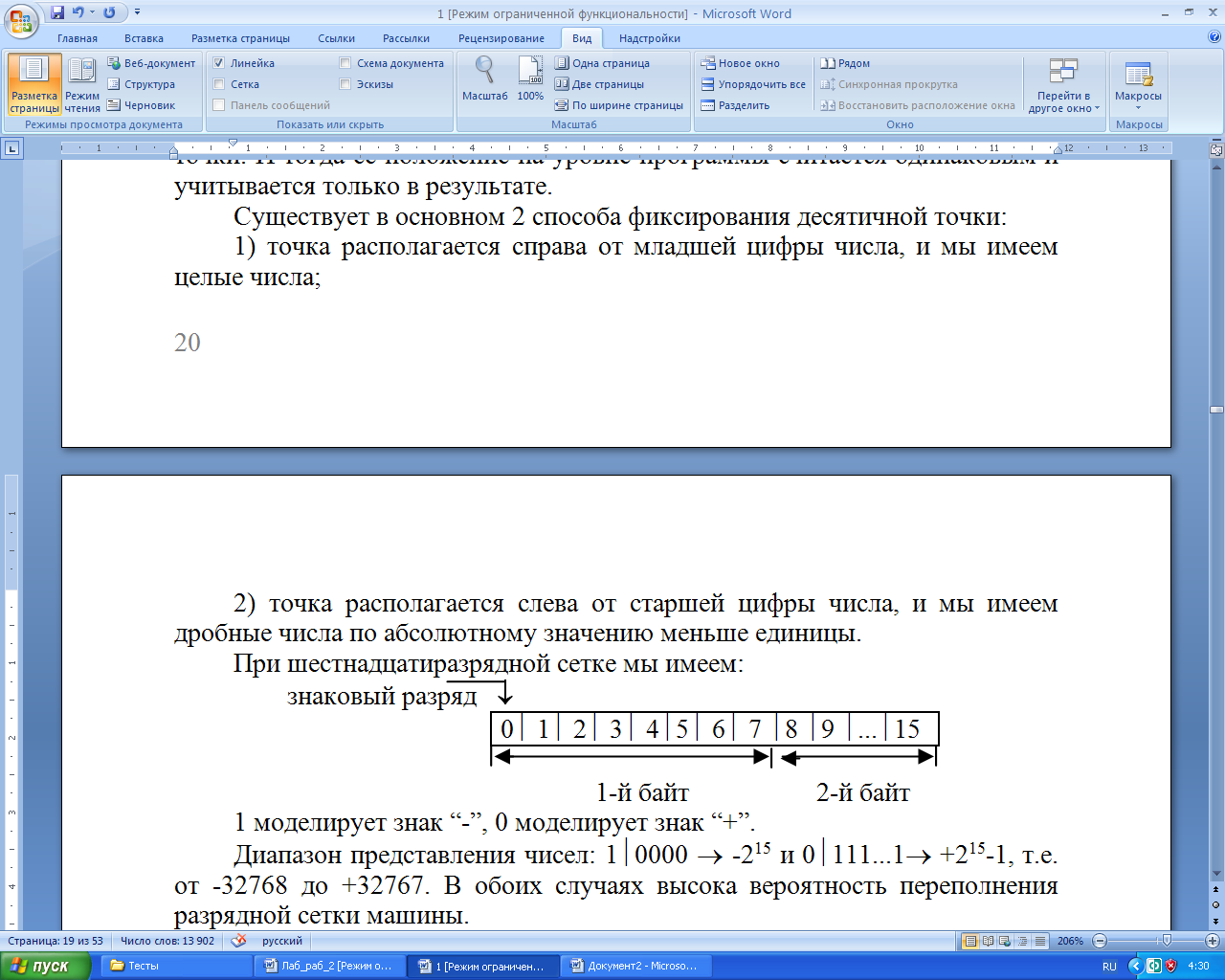Click page number 20 text in document
1225x980 pixels.
188,343
